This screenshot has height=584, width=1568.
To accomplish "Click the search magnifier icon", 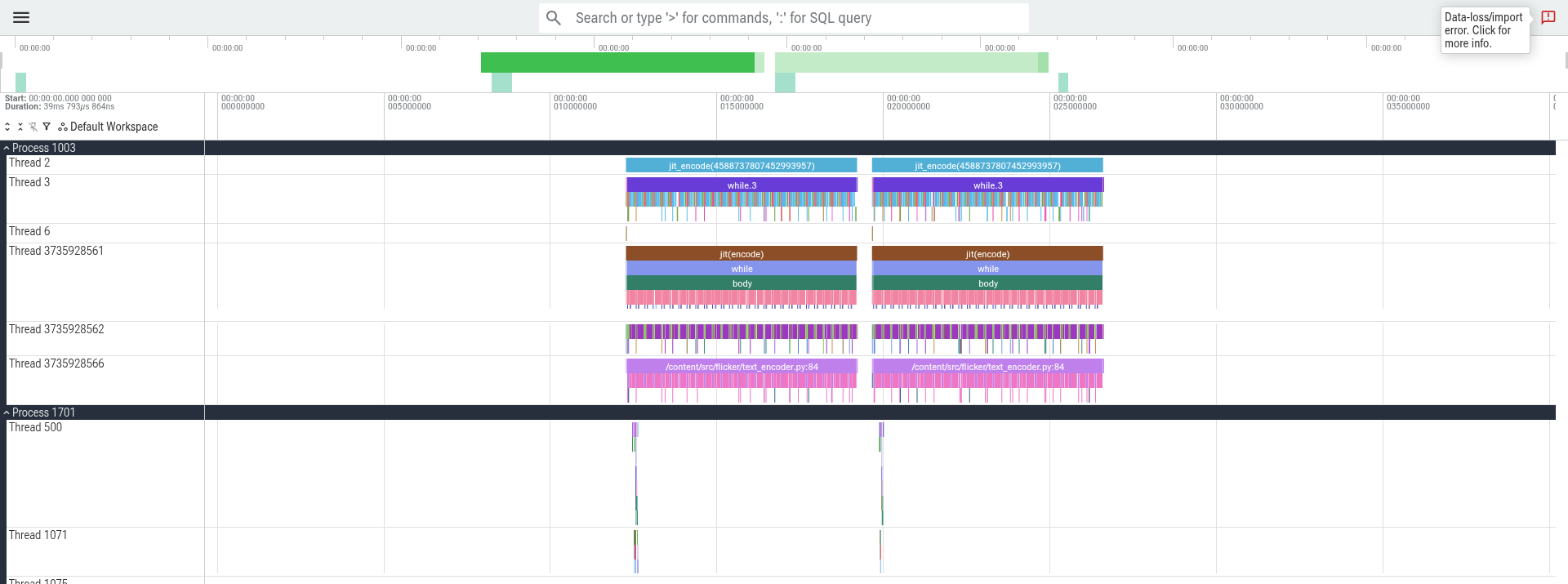I will 554,18.
